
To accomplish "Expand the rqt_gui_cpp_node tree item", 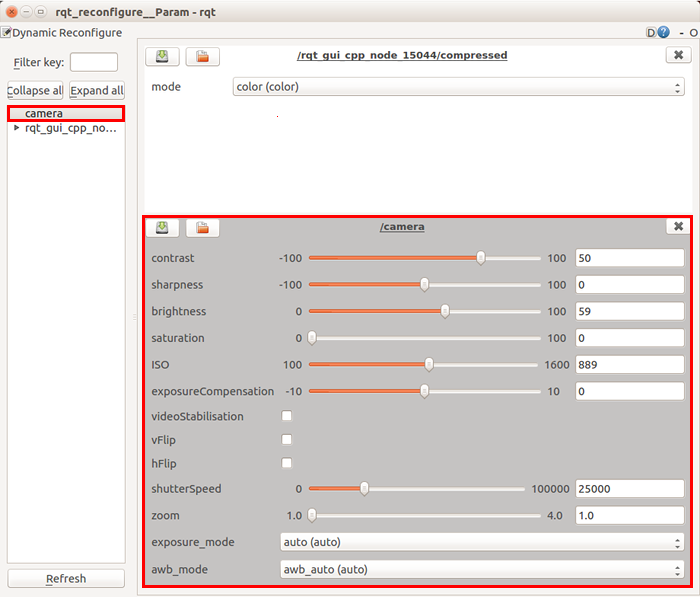I will (x=17, y=128).
